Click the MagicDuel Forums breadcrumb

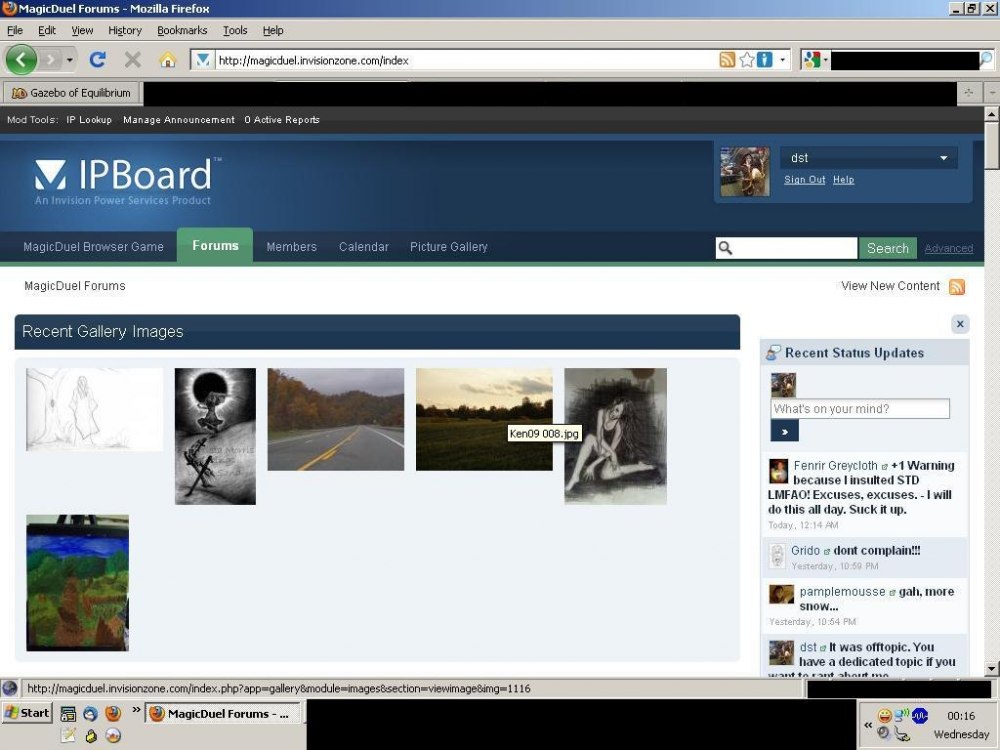[75, 286]
